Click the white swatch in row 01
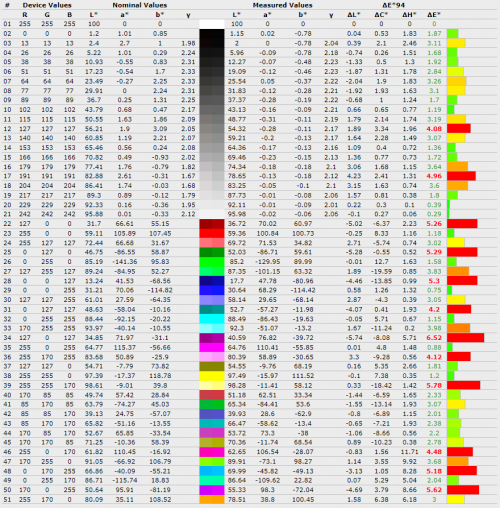 pyautogui.click(x=212, y=24)
